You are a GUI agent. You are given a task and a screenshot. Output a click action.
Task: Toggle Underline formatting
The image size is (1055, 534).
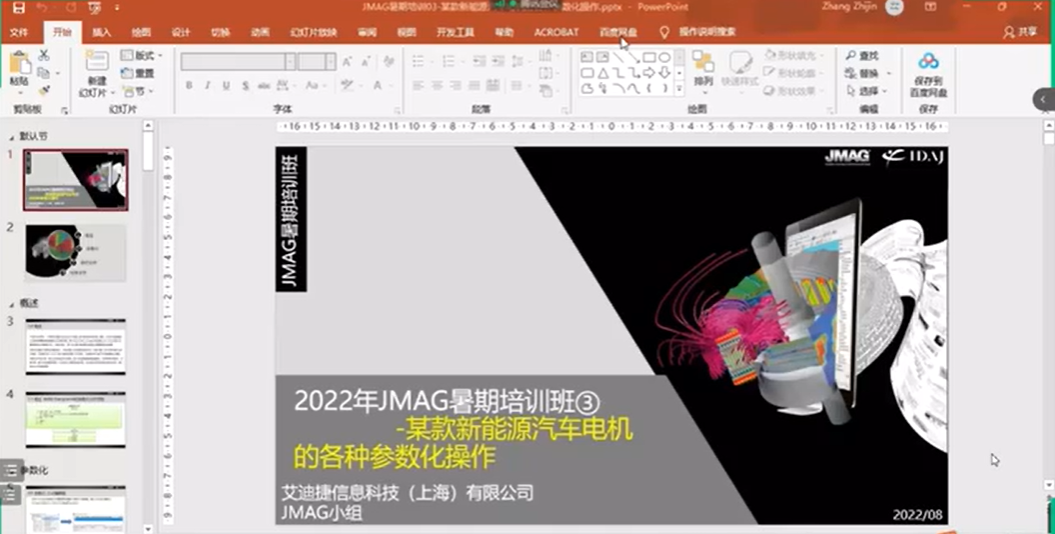pos(226,85)
